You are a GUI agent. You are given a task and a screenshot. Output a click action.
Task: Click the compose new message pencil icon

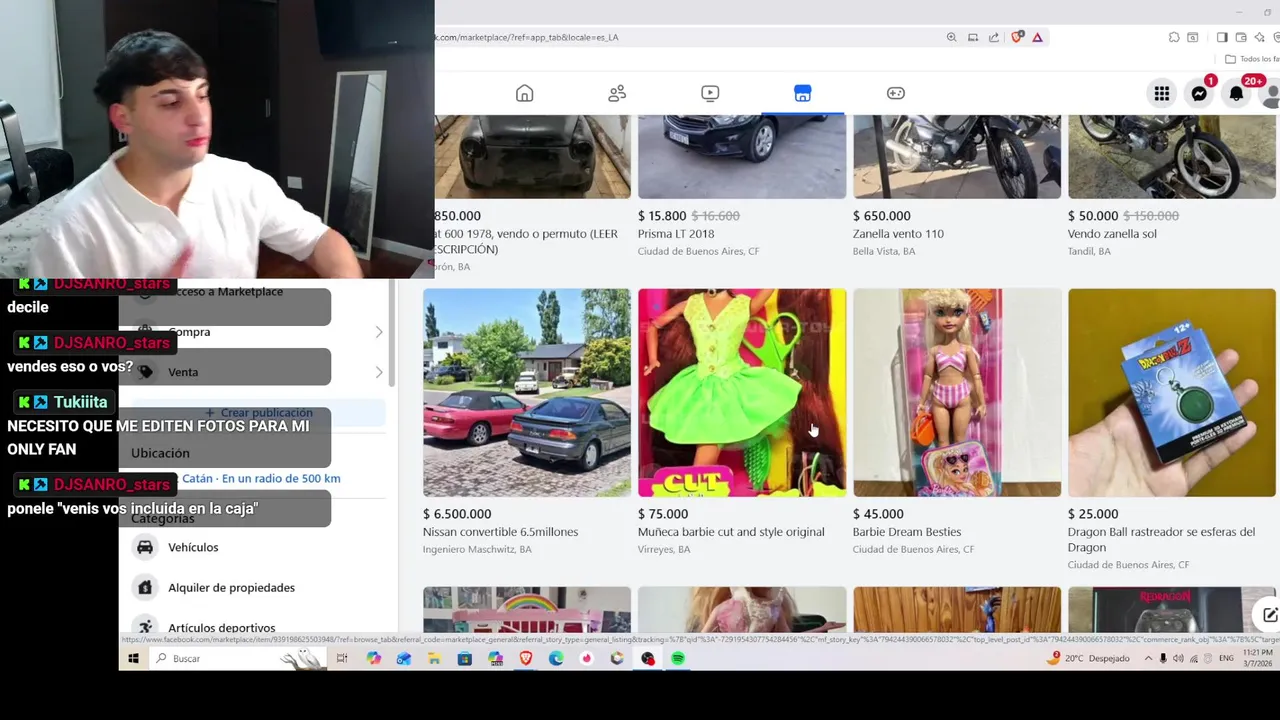pyautogui.click(x=1269, y=615)
